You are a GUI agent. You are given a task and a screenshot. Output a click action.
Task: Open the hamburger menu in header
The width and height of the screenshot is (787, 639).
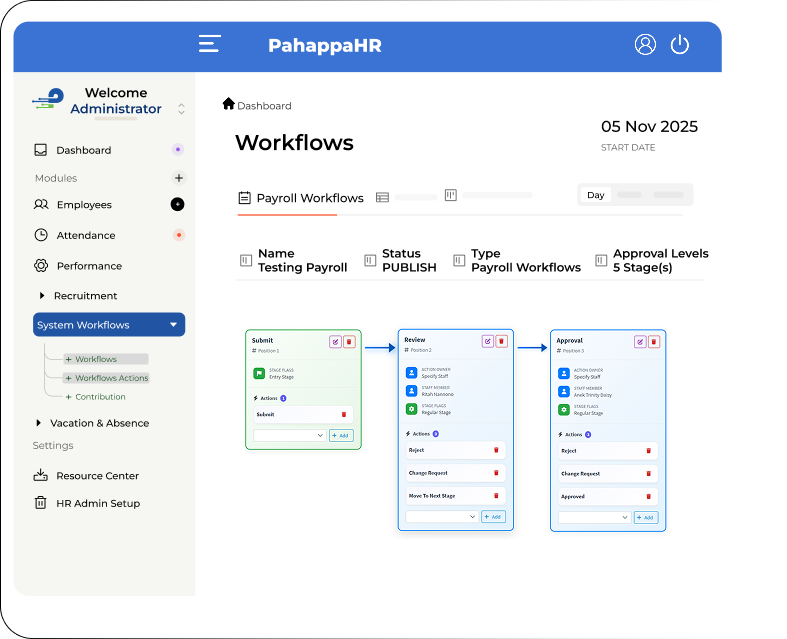209,44
